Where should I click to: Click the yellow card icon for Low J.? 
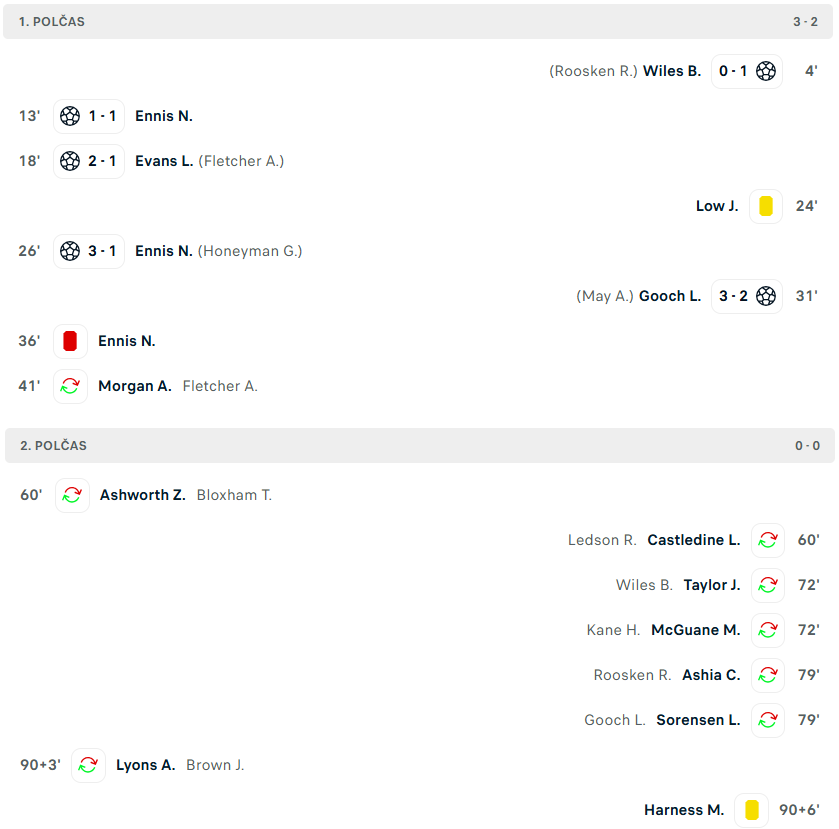pyautogui.click(x=766, y=206)
